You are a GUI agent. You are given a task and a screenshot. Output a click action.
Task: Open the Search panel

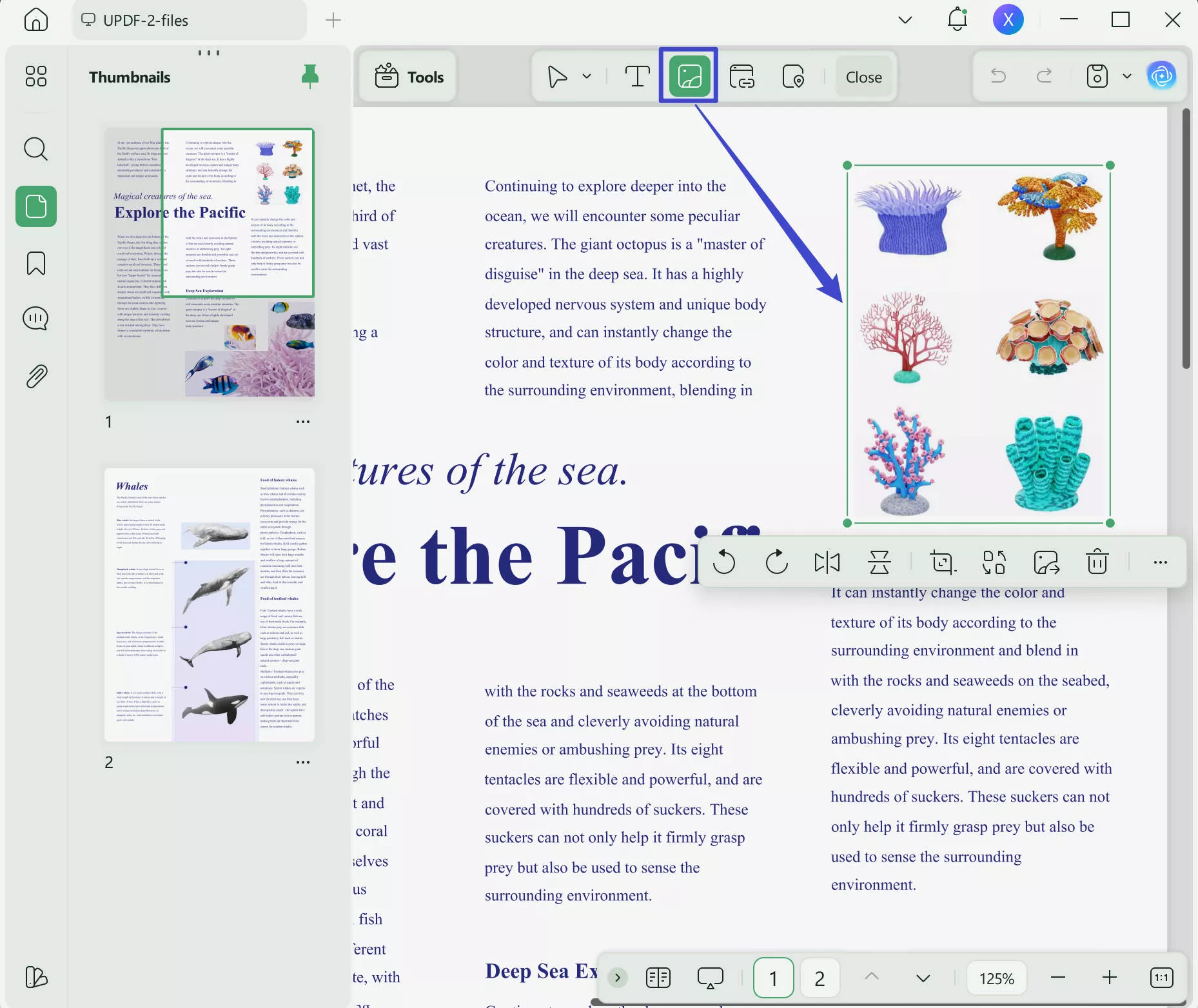[x=36, y=149]
